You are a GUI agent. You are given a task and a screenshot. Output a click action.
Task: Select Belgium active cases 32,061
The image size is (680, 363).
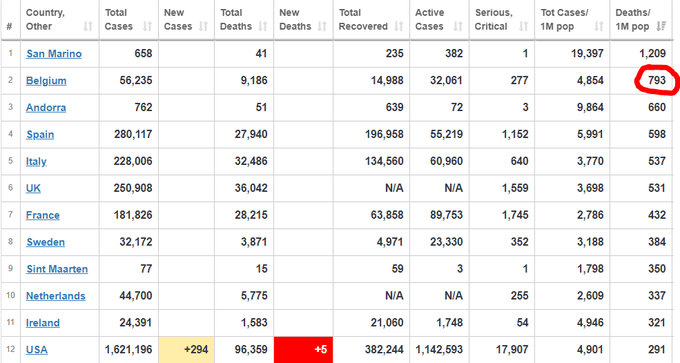(x=446, y=80)
